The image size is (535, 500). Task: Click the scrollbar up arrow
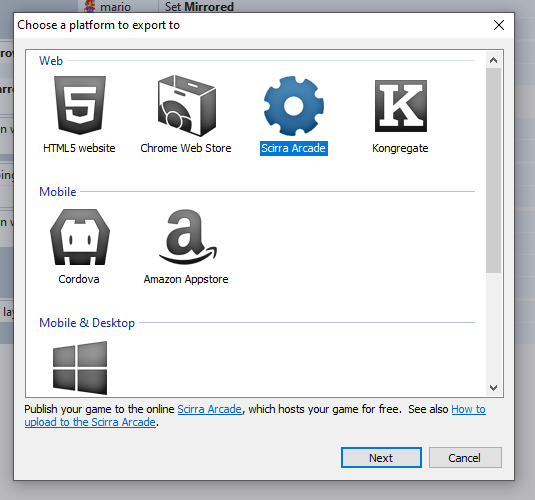pos(493,60)
